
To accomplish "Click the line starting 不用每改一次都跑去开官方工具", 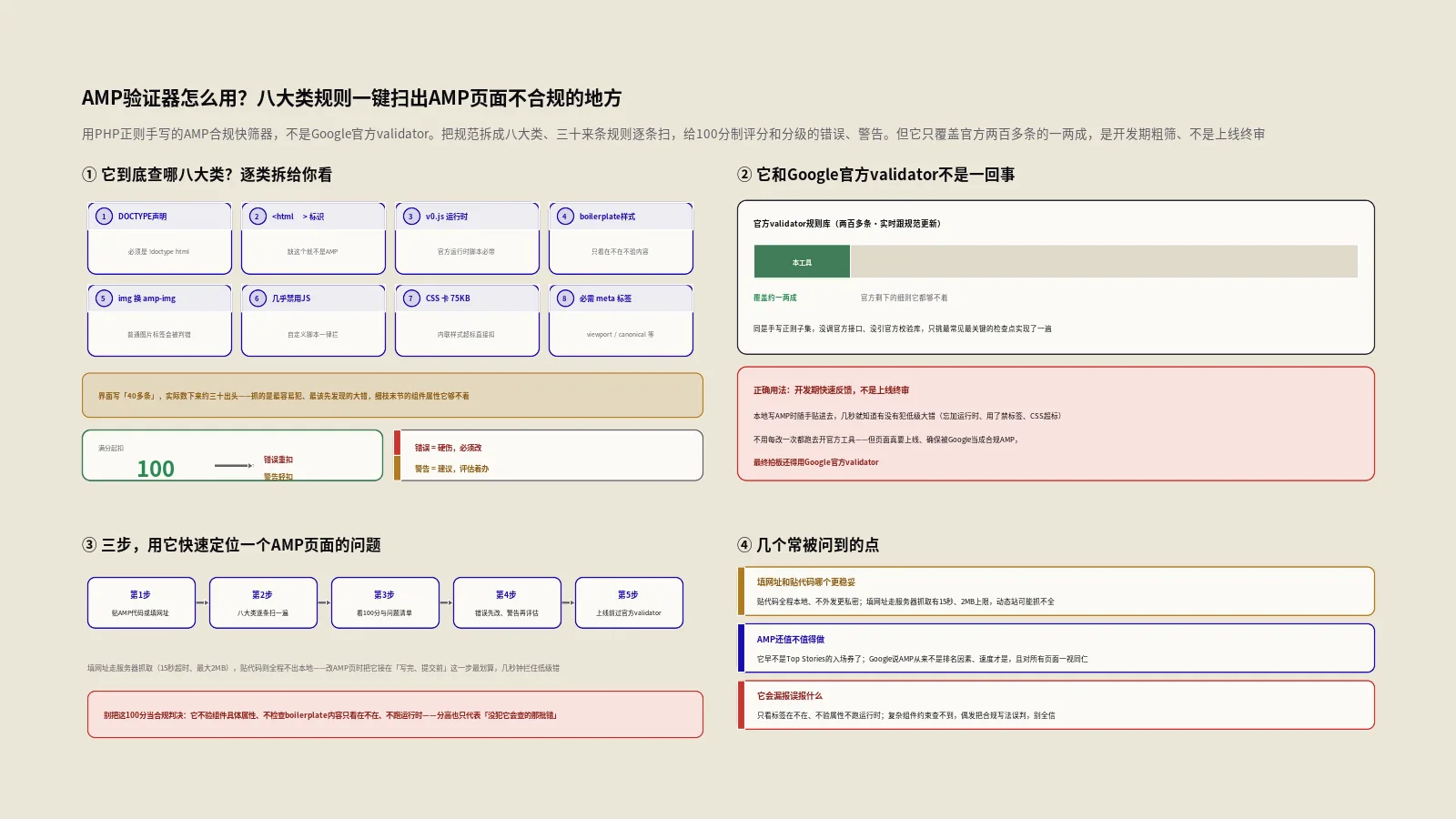I will [x=885, y=440].
